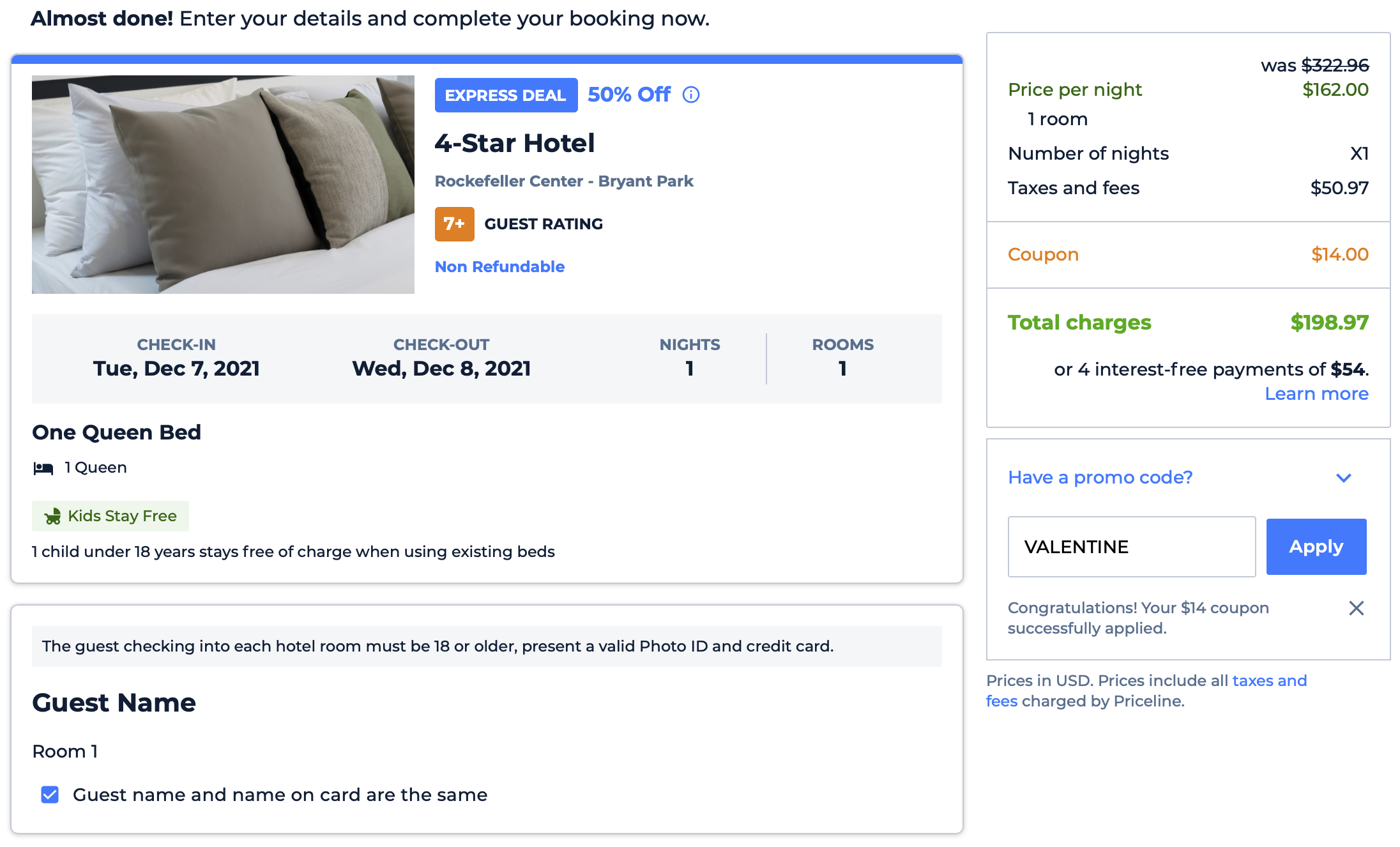This screenshot has height=847, width=1400.
Task: Click the info icon next to 50% Off
Action: click(690, 95)
